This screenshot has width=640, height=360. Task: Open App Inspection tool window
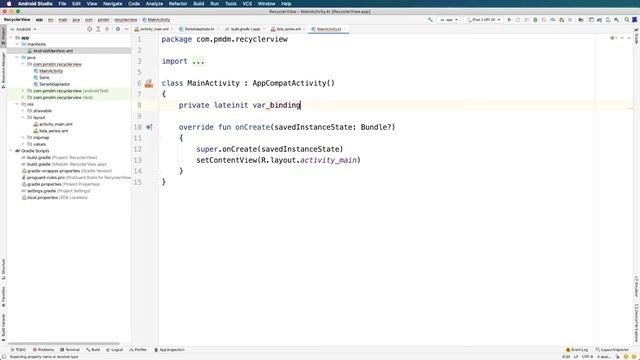point(169,350)
